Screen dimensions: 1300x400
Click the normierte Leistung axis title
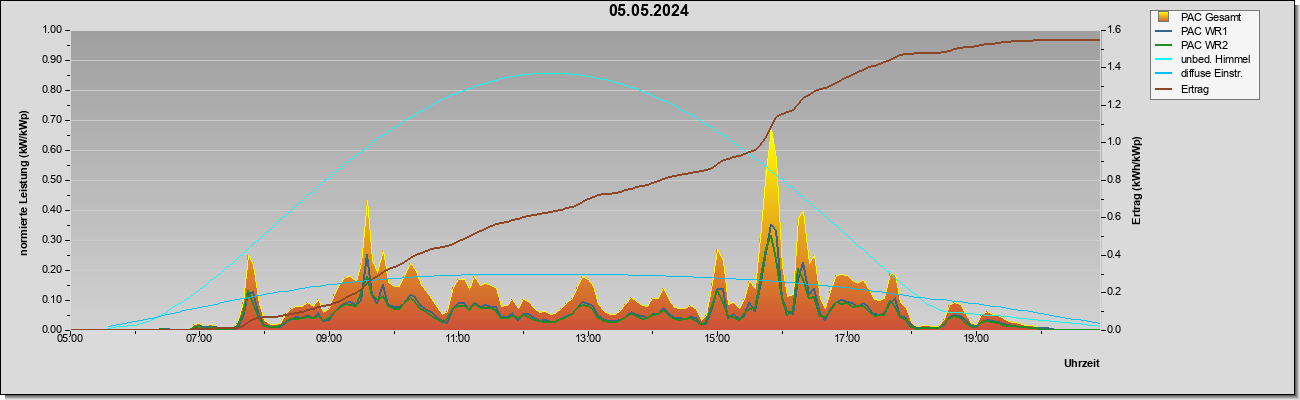pos(24,180)
